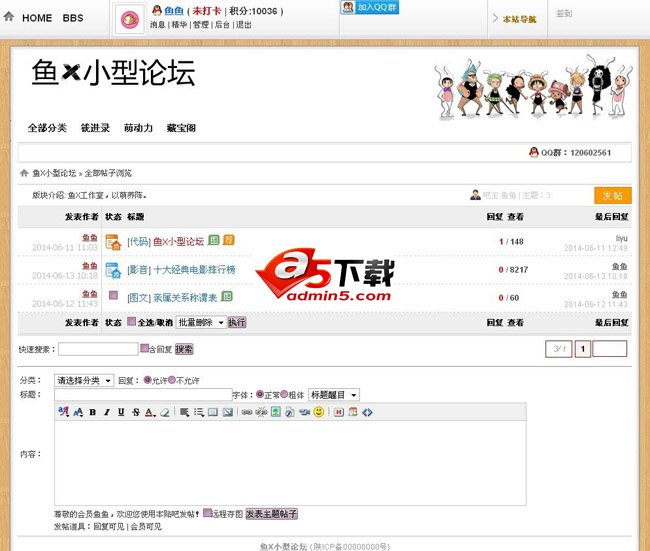Click the 退出 logout link
This screenshot has height=551, width=650.
[244, 24]
